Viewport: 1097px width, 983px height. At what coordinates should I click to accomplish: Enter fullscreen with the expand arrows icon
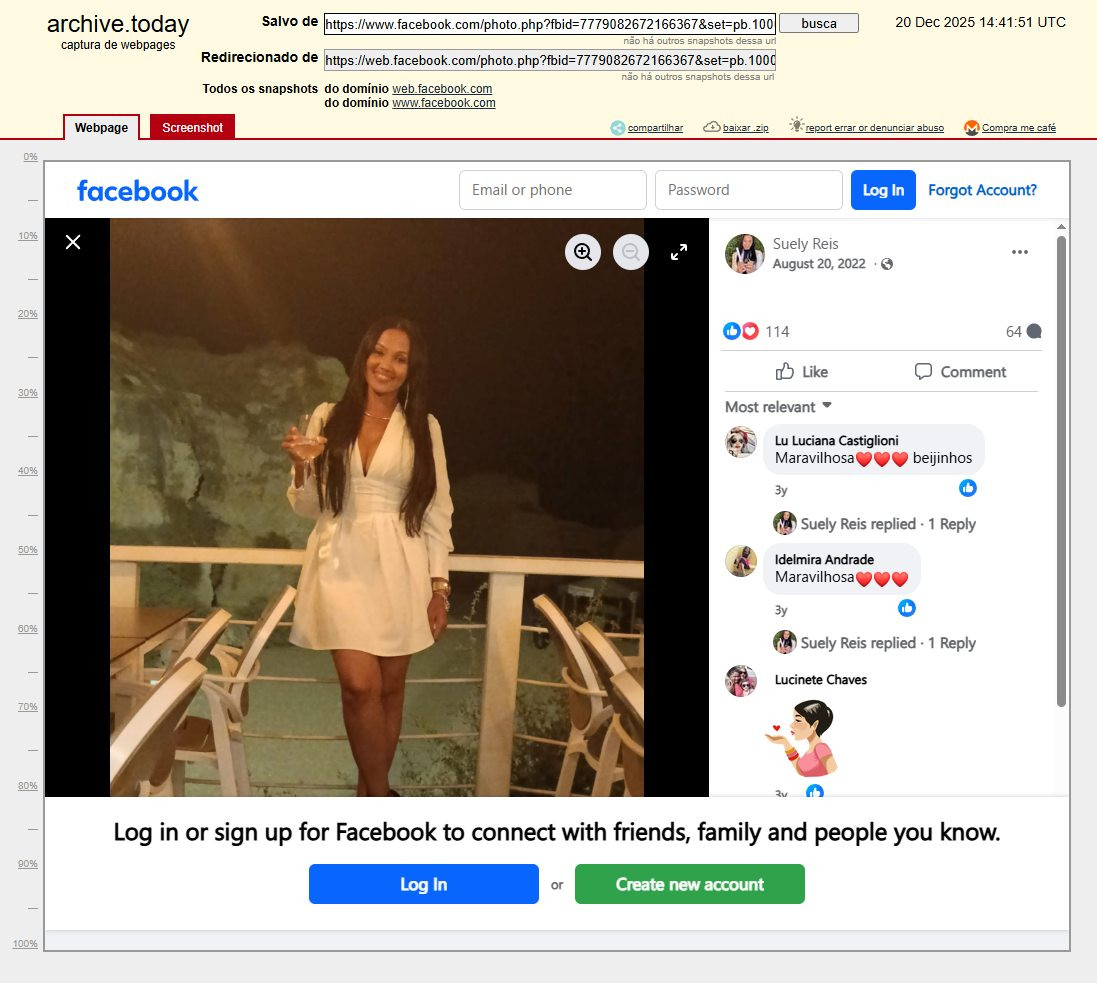pyautogui.click(x=679, y=252)
